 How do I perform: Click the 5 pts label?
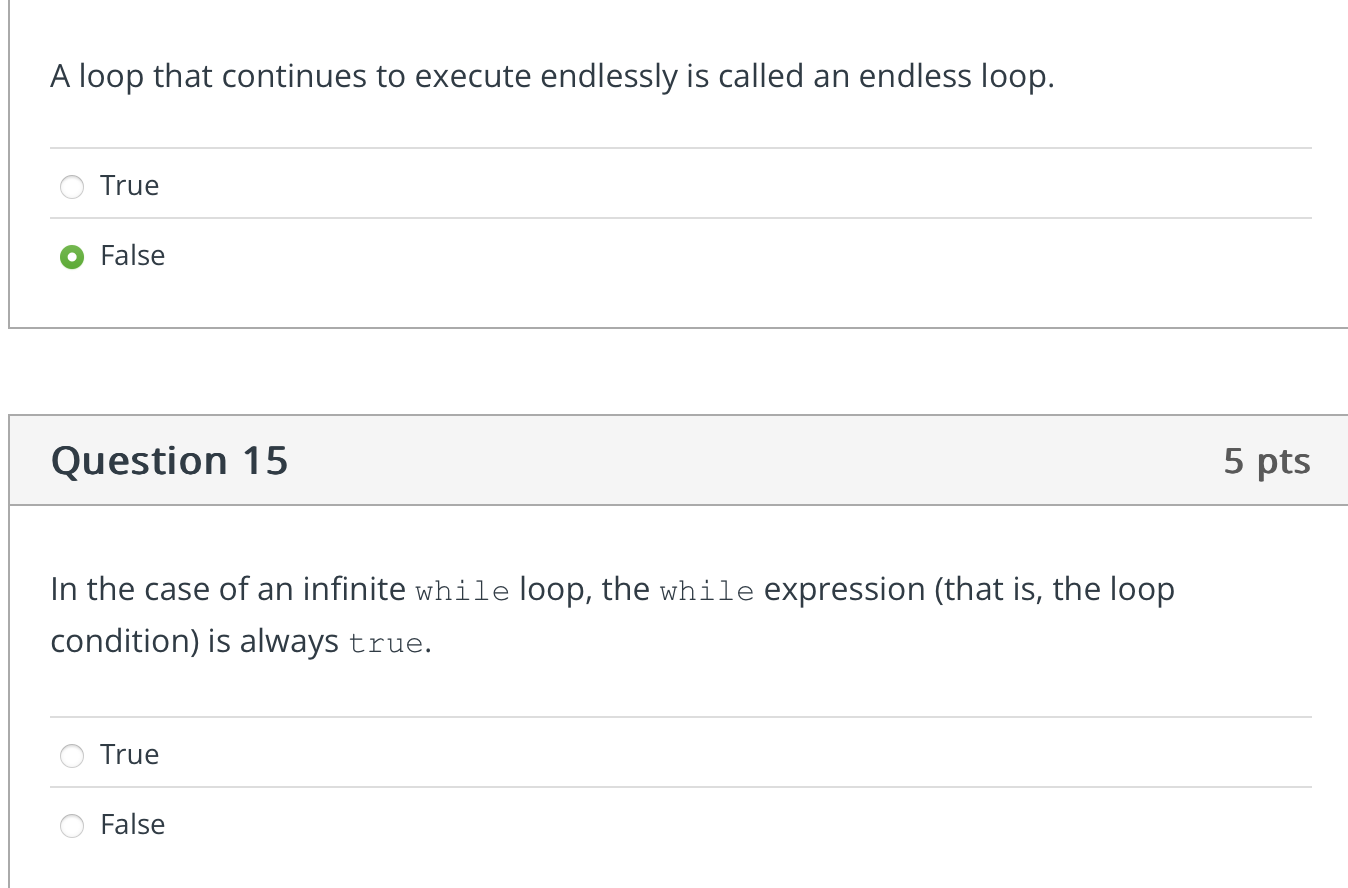[x=1266, y=460]
